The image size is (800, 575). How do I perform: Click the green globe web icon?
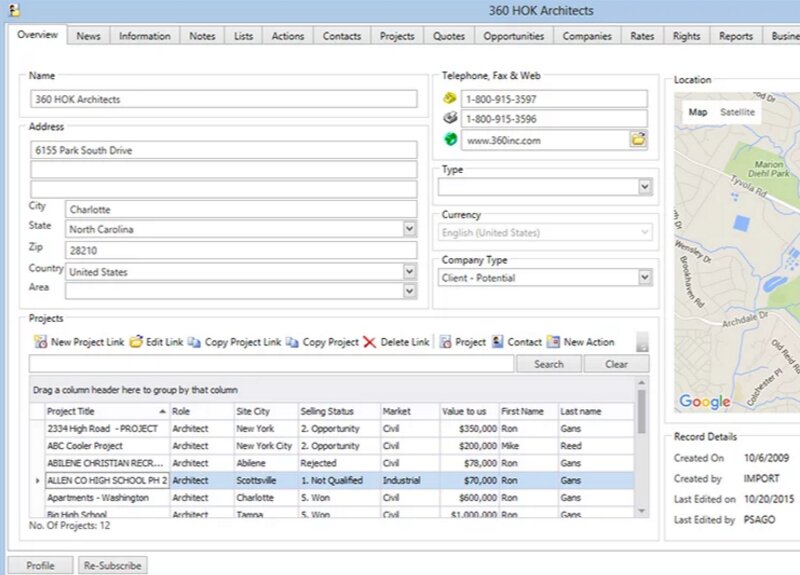point(450,140)
